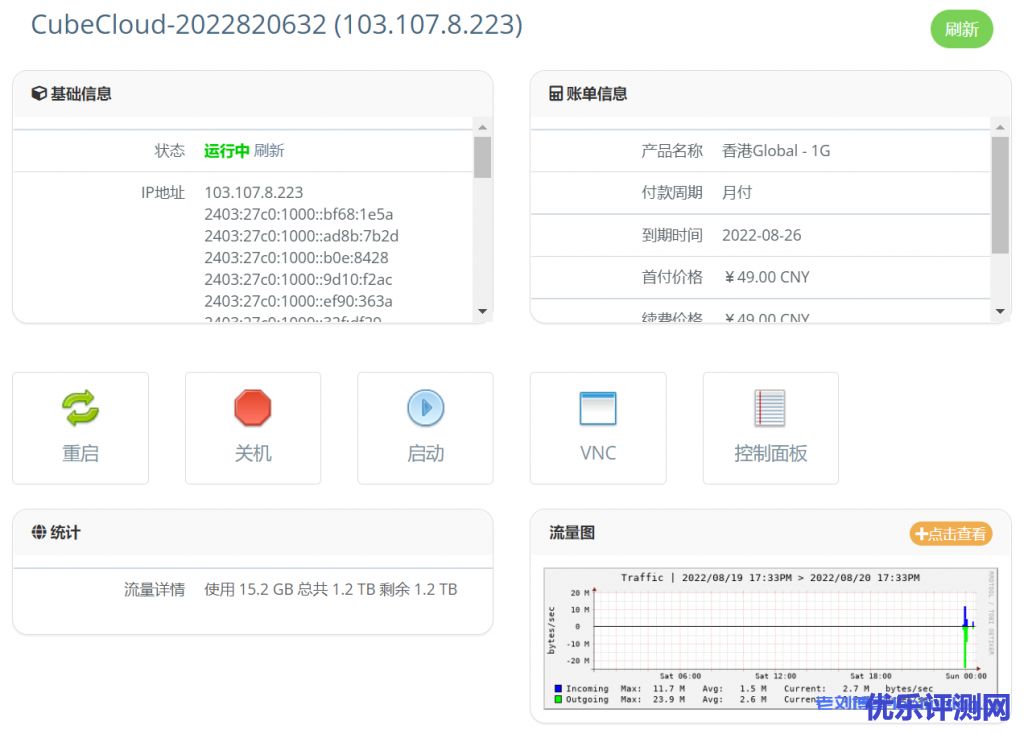Click IPv6 address 2403:27c0:1000::9d10:f2ac
Viewport: 1024px width, 734px height.
tap(298, 279)
